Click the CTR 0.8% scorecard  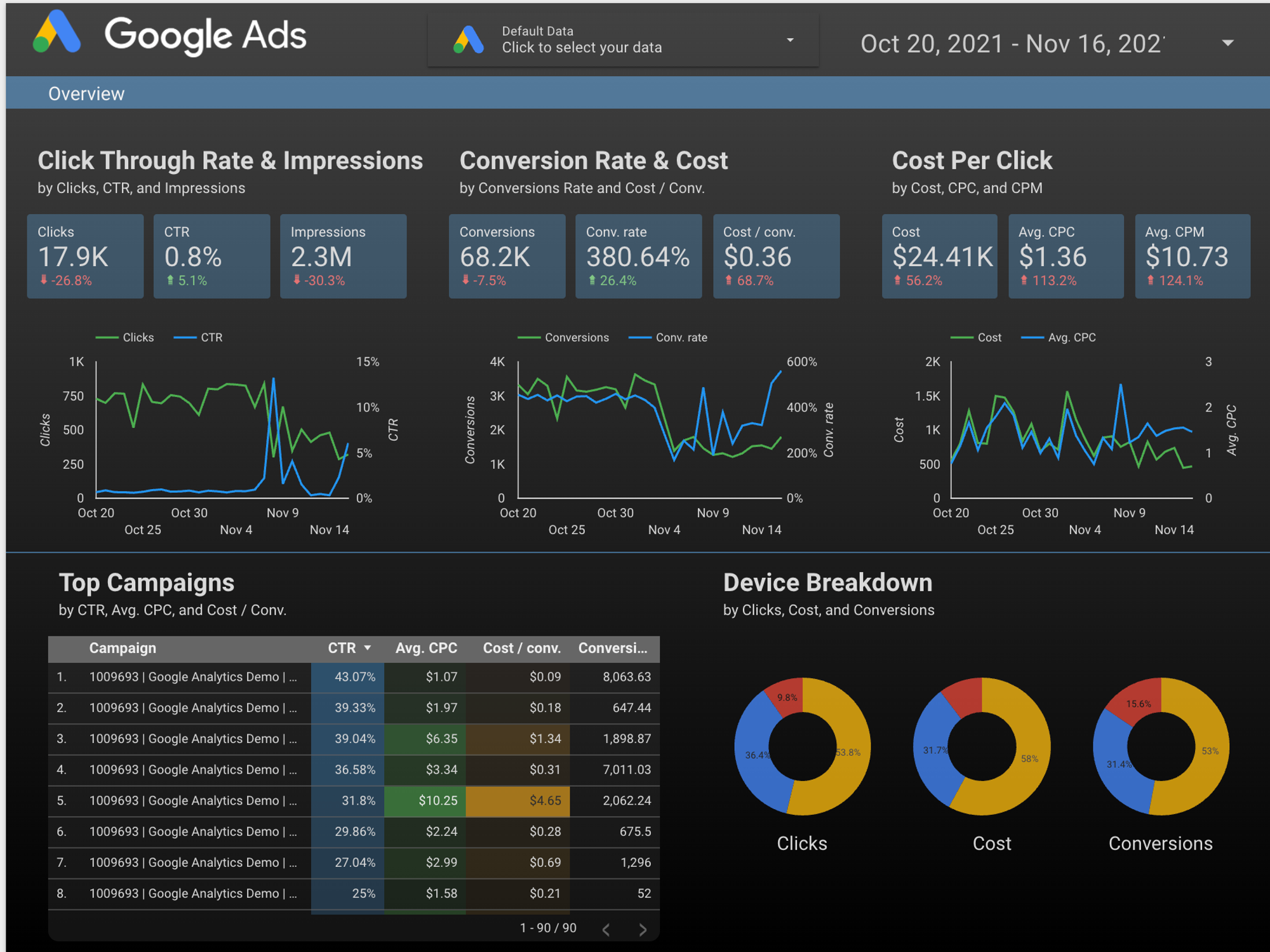[x=211, y=256]
